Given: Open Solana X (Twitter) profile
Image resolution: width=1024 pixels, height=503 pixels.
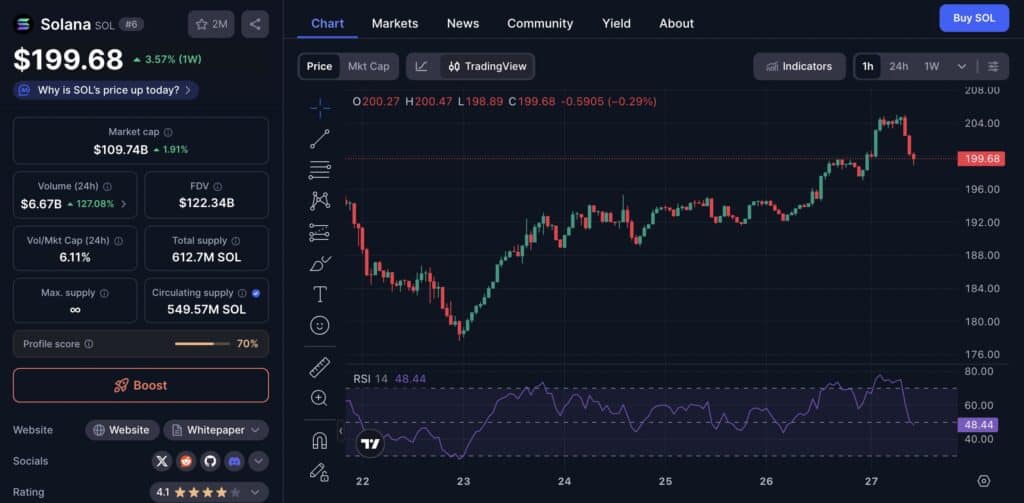Looking at the screenshot, I should pos(162,461).
